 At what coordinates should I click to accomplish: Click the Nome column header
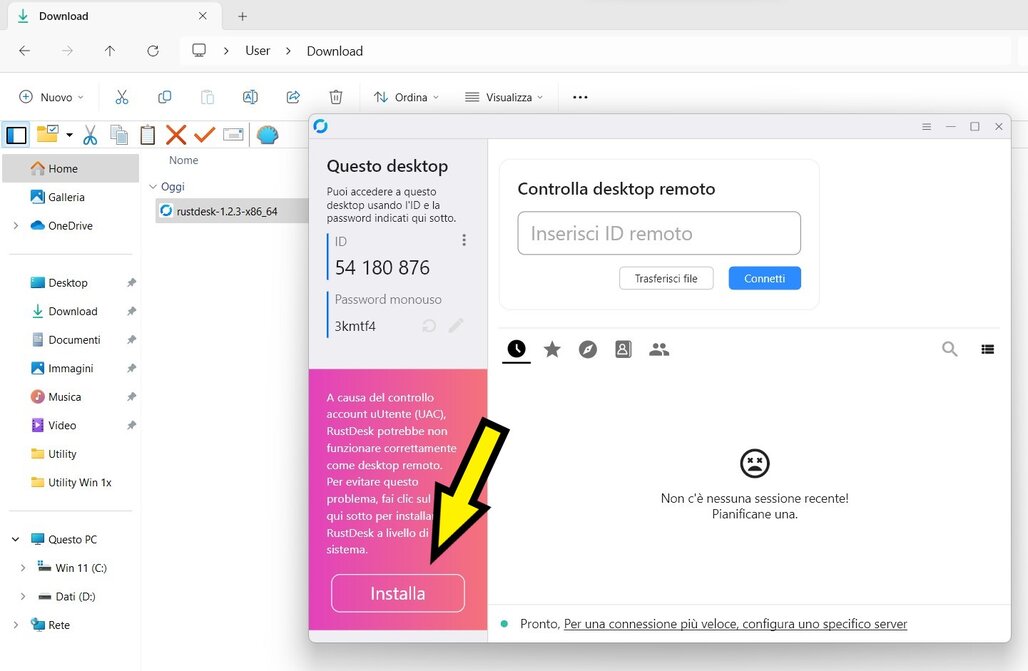coord(184,160)
